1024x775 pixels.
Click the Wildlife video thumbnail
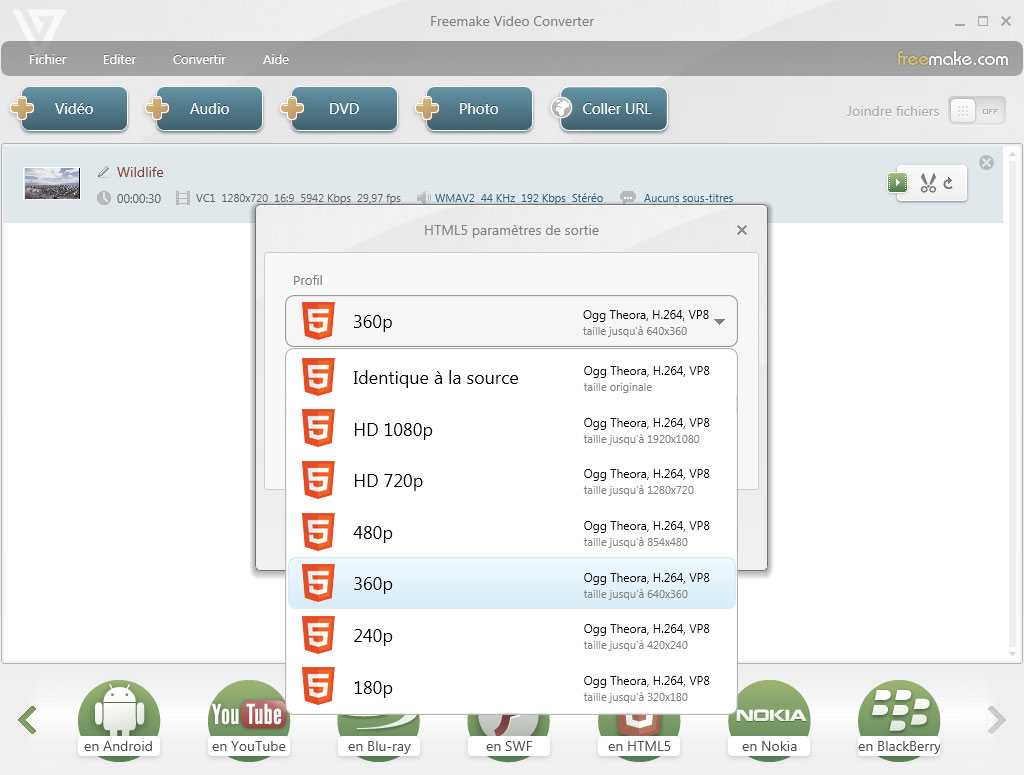pyautogui.click(x=51, y=183)
